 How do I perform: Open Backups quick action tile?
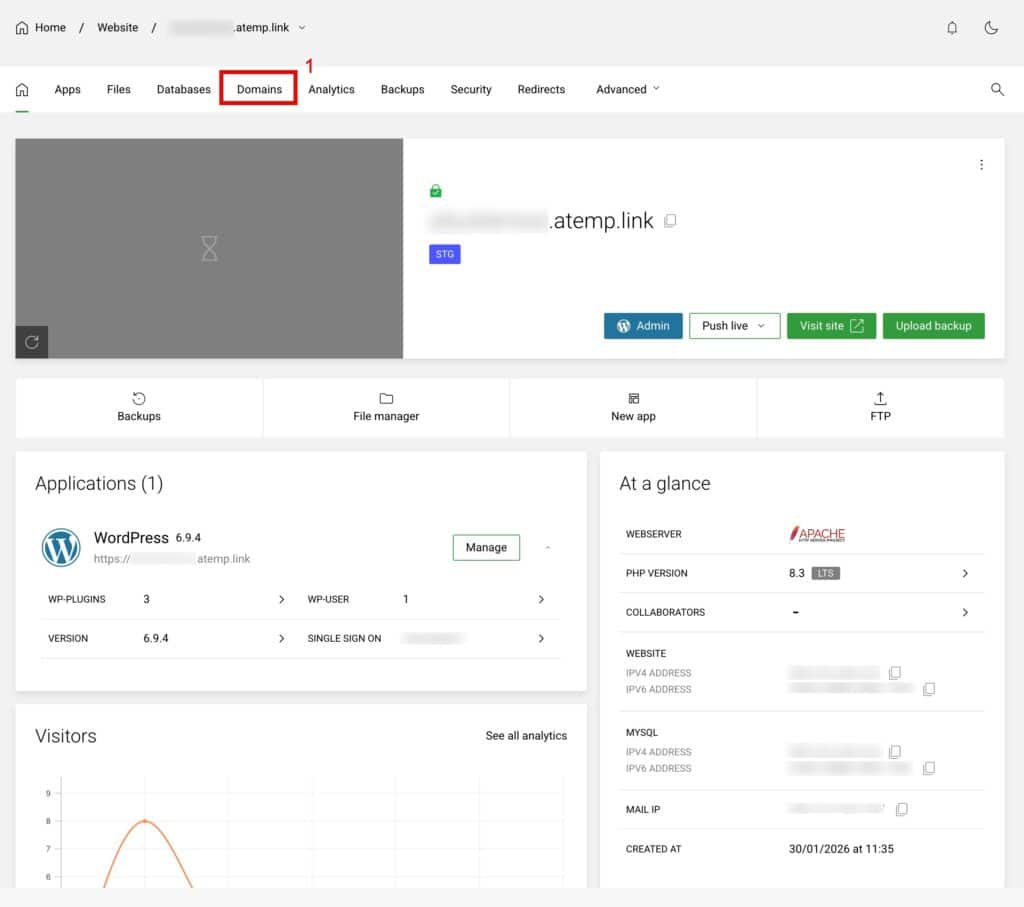tap(139, 407)
